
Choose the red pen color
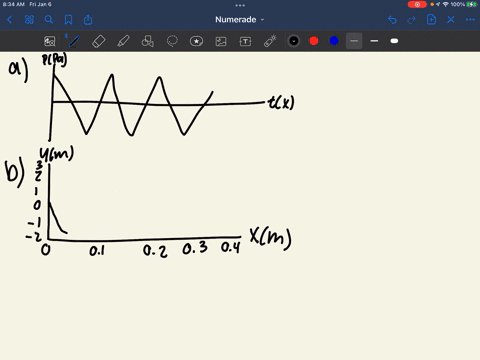[x=314, y=41]
